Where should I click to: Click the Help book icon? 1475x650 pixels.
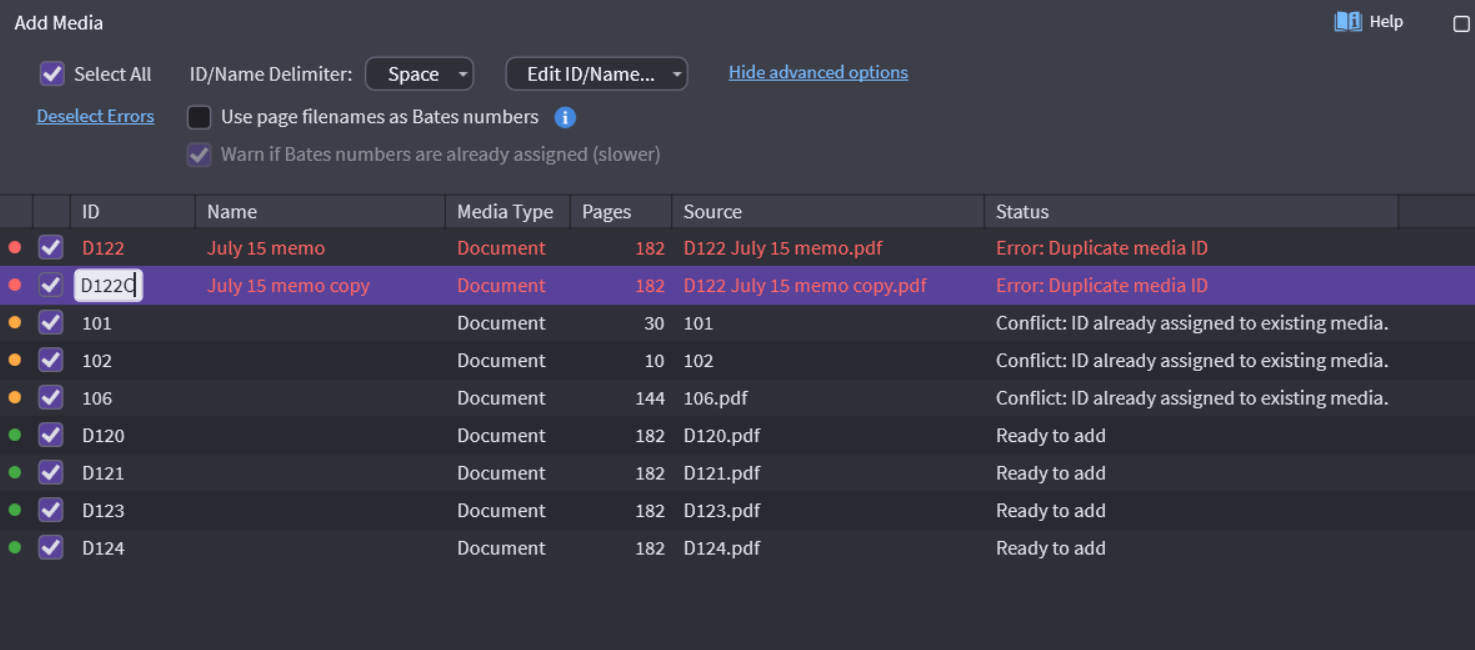[1348, 22]
